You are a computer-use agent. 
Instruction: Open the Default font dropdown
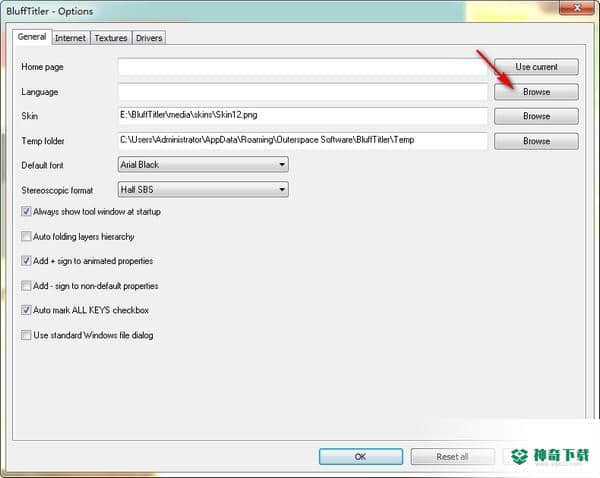203,165
